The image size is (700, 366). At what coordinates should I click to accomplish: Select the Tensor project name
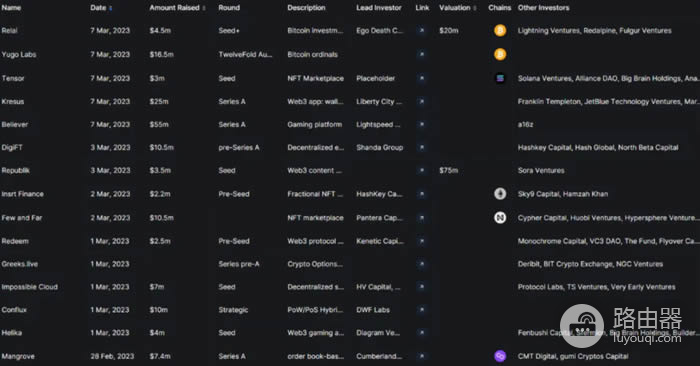(13, 78)
